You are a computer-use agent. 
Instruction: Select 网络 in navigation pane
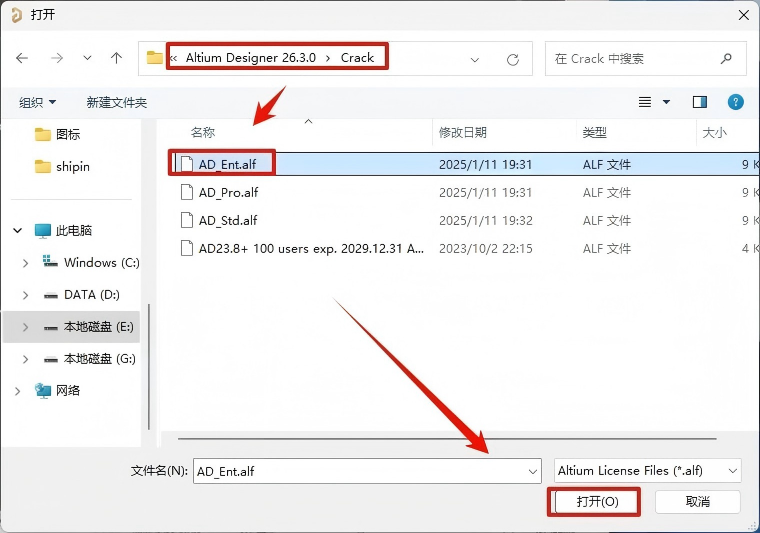[57, 391]
